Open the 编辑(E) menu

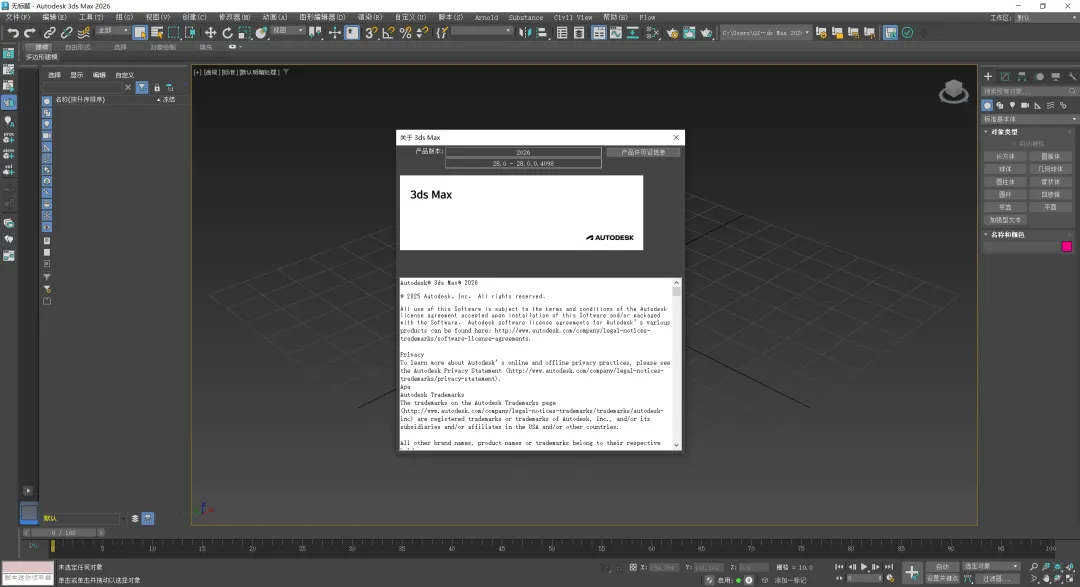pos(54,17)
